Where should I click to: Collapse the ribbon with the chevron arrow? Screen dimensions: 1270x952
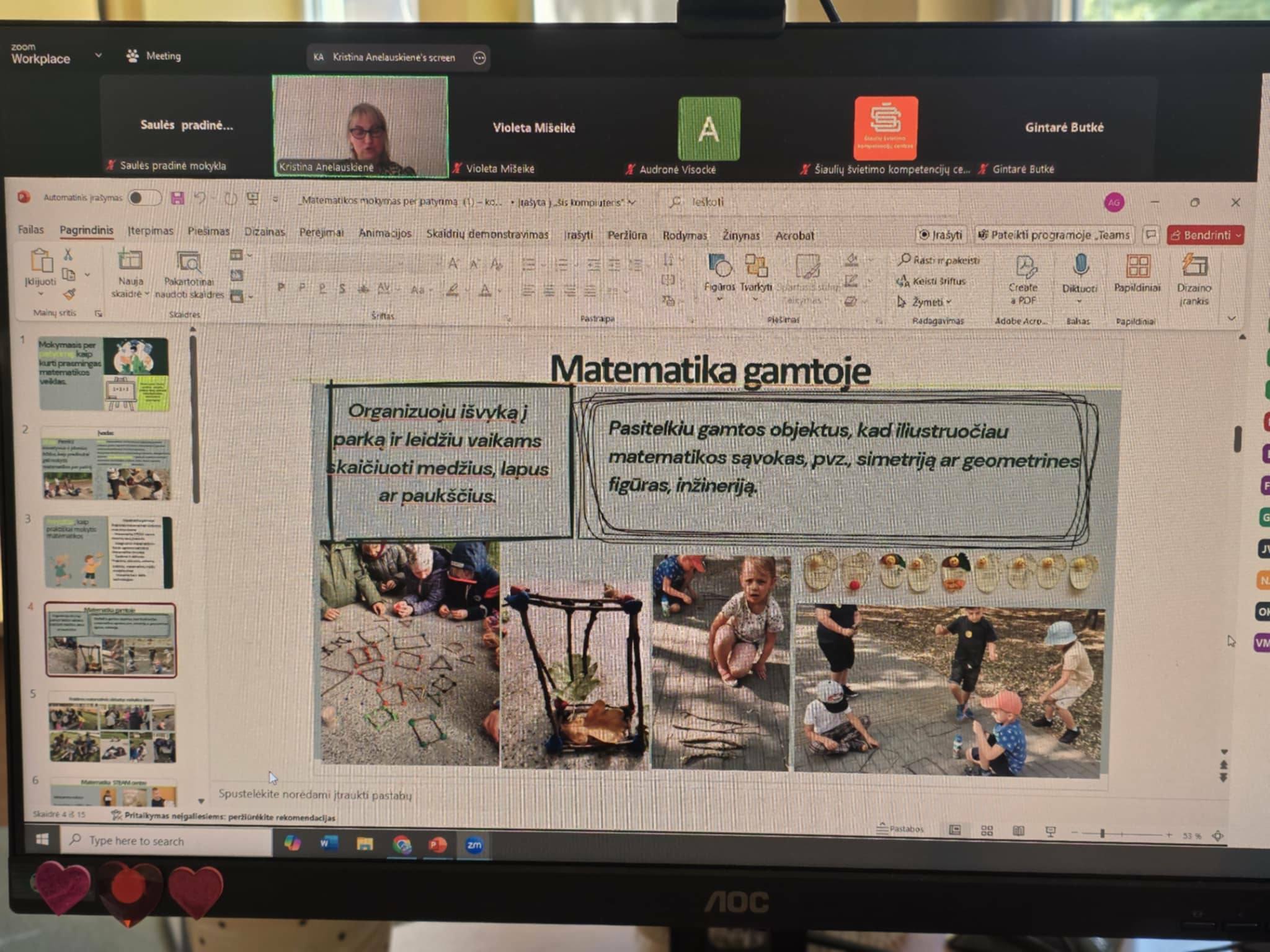pos(1232,318)
